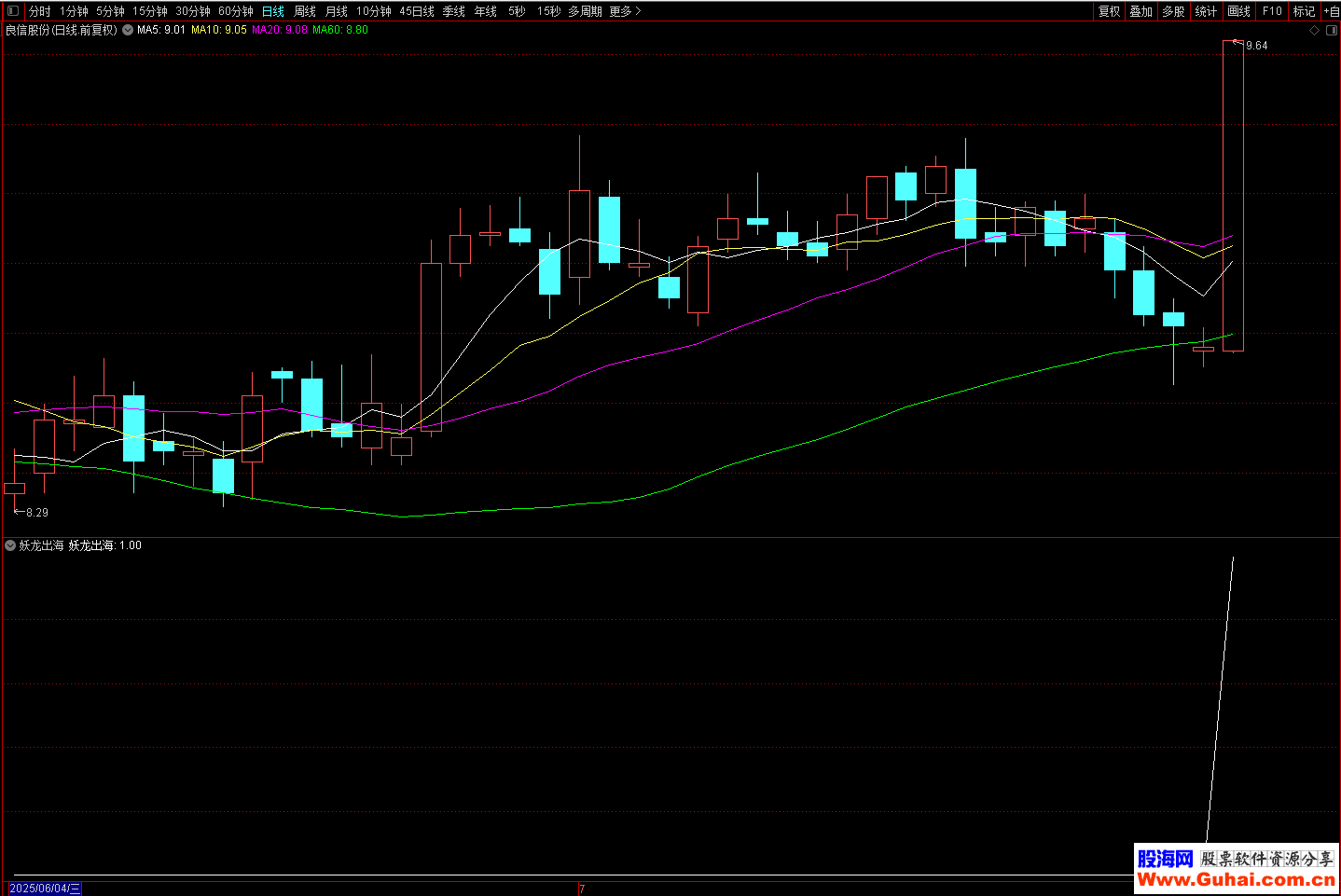Select 1分钟 period tab
Screen dimensions: 1341x896
[75, 11]
